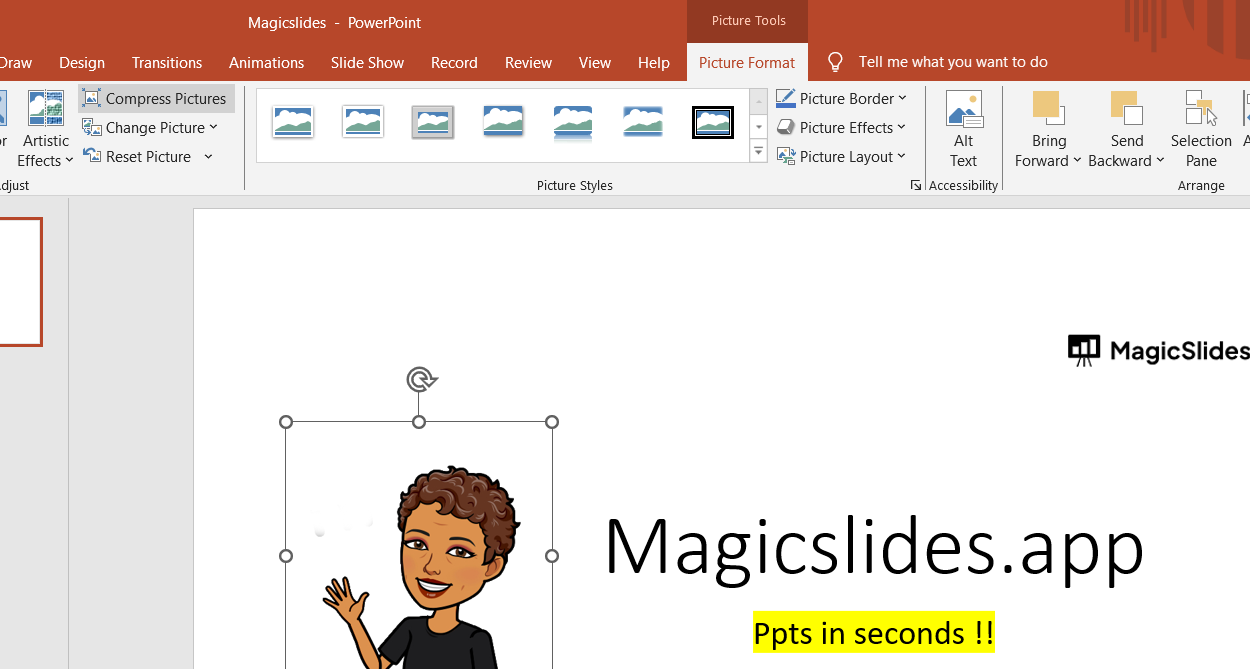Expand the Reset Picture arrow menu
The height and width of the screenshot is (669, 1250).
coord(208,156)
